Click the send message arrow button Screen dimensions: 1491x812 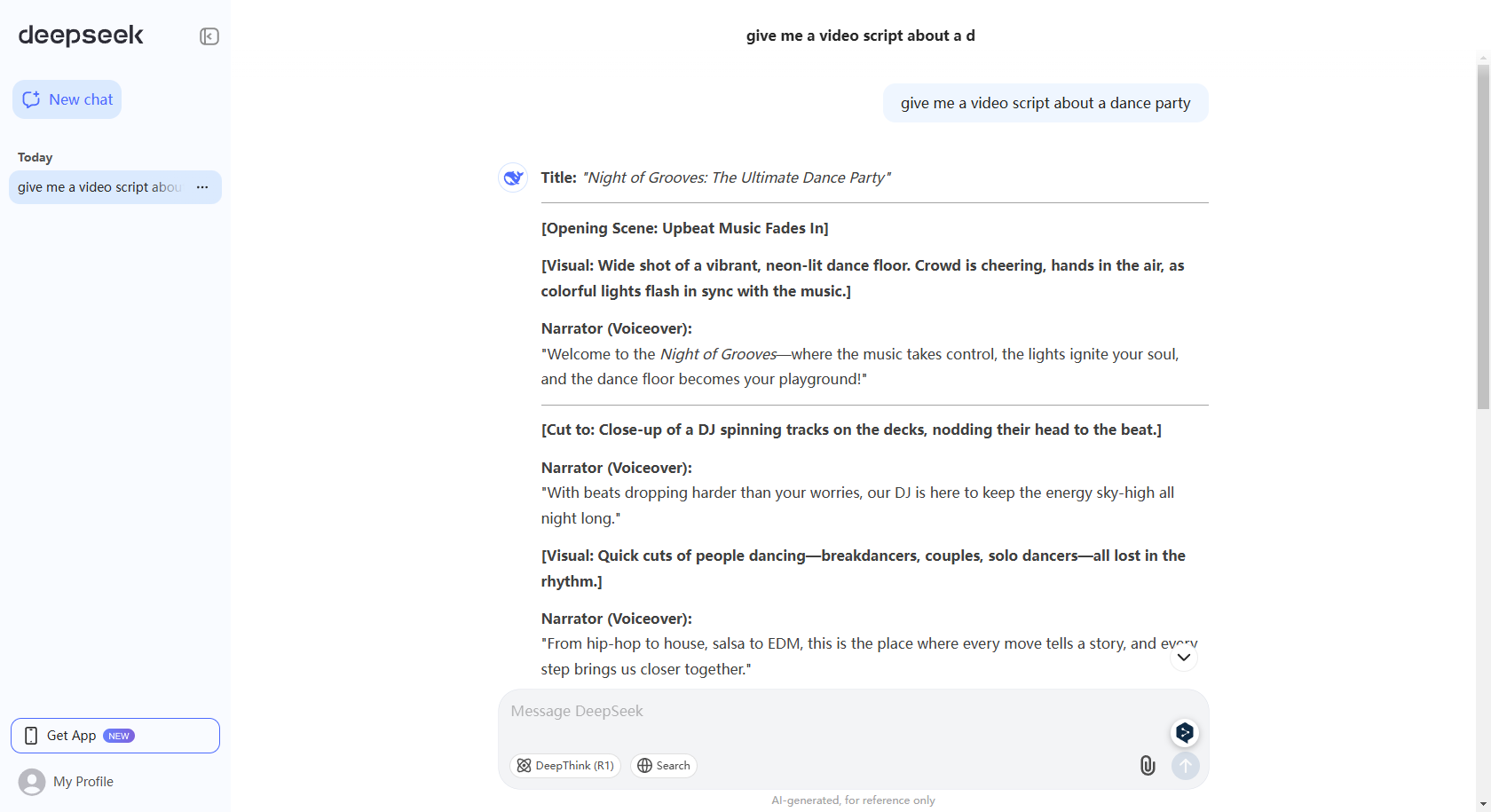pos(1185,765)
